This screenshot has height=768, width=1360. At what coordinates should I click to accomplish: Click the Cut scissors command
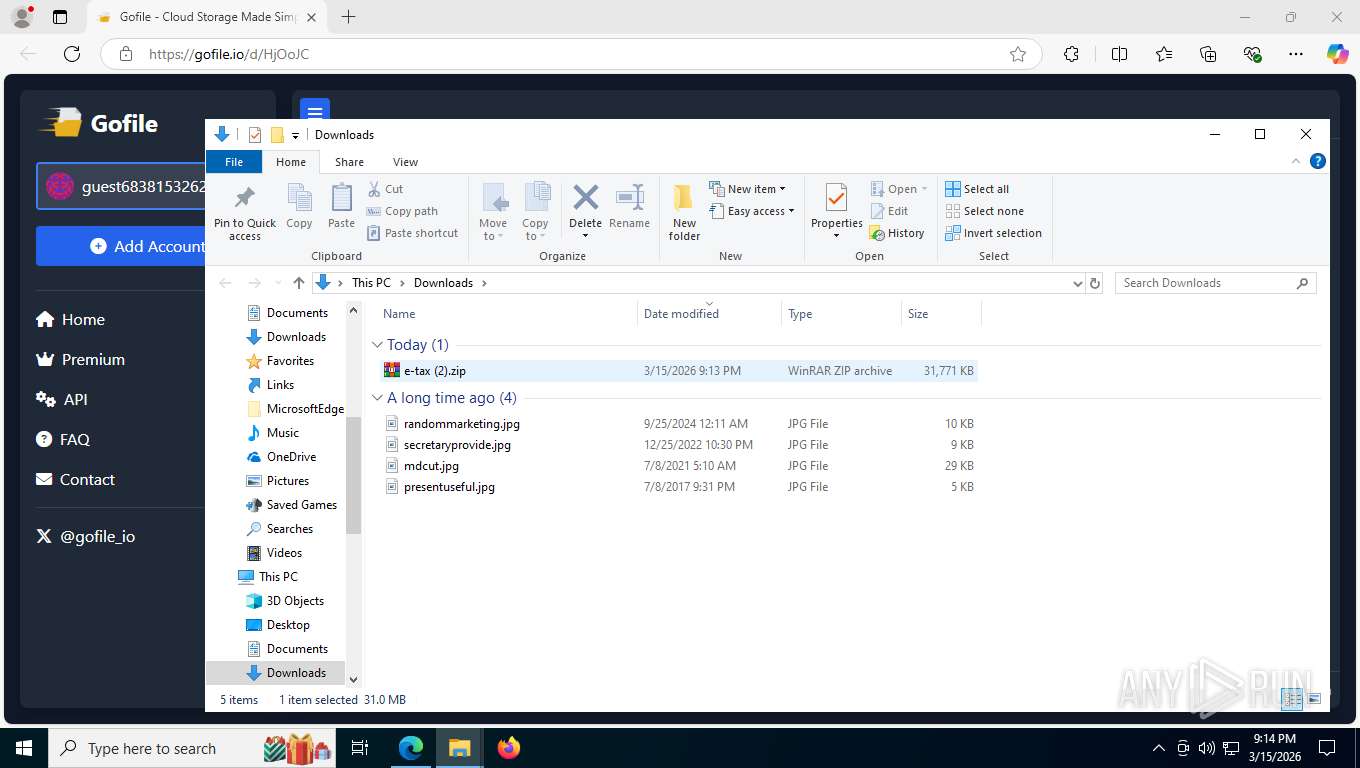pos(385,189)
